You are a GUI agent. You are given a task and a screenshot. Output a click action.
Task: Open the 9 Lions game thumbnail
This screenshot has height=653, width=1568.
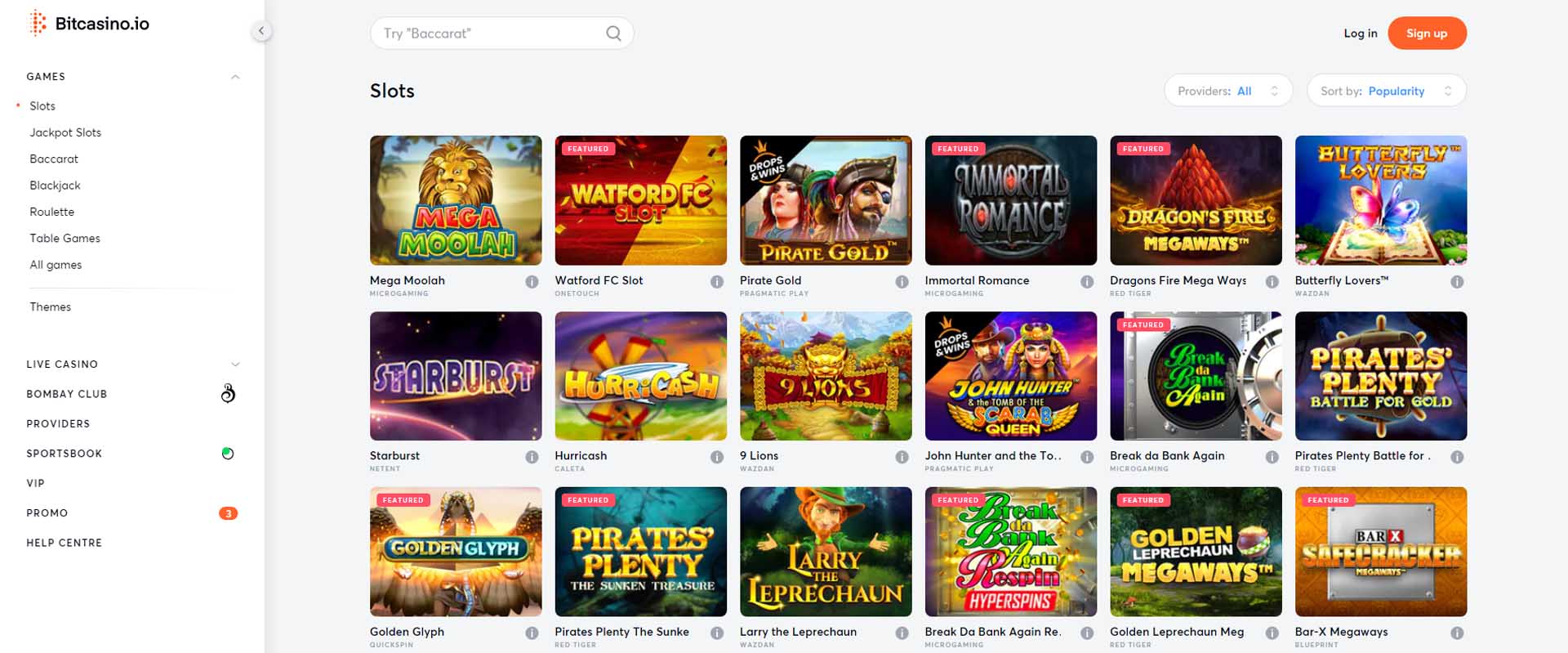826,376
